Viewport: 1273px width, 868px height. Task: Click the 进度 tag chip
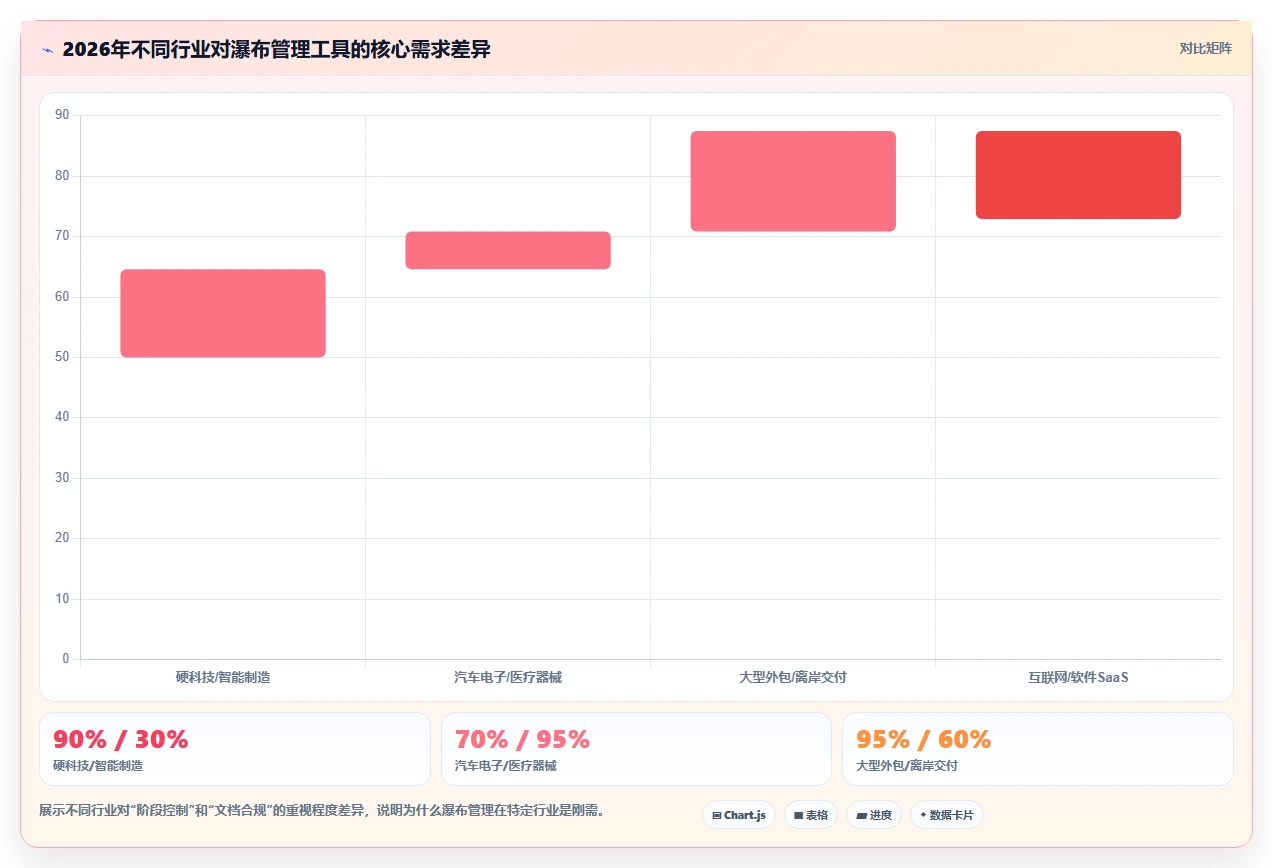(874, 815)
